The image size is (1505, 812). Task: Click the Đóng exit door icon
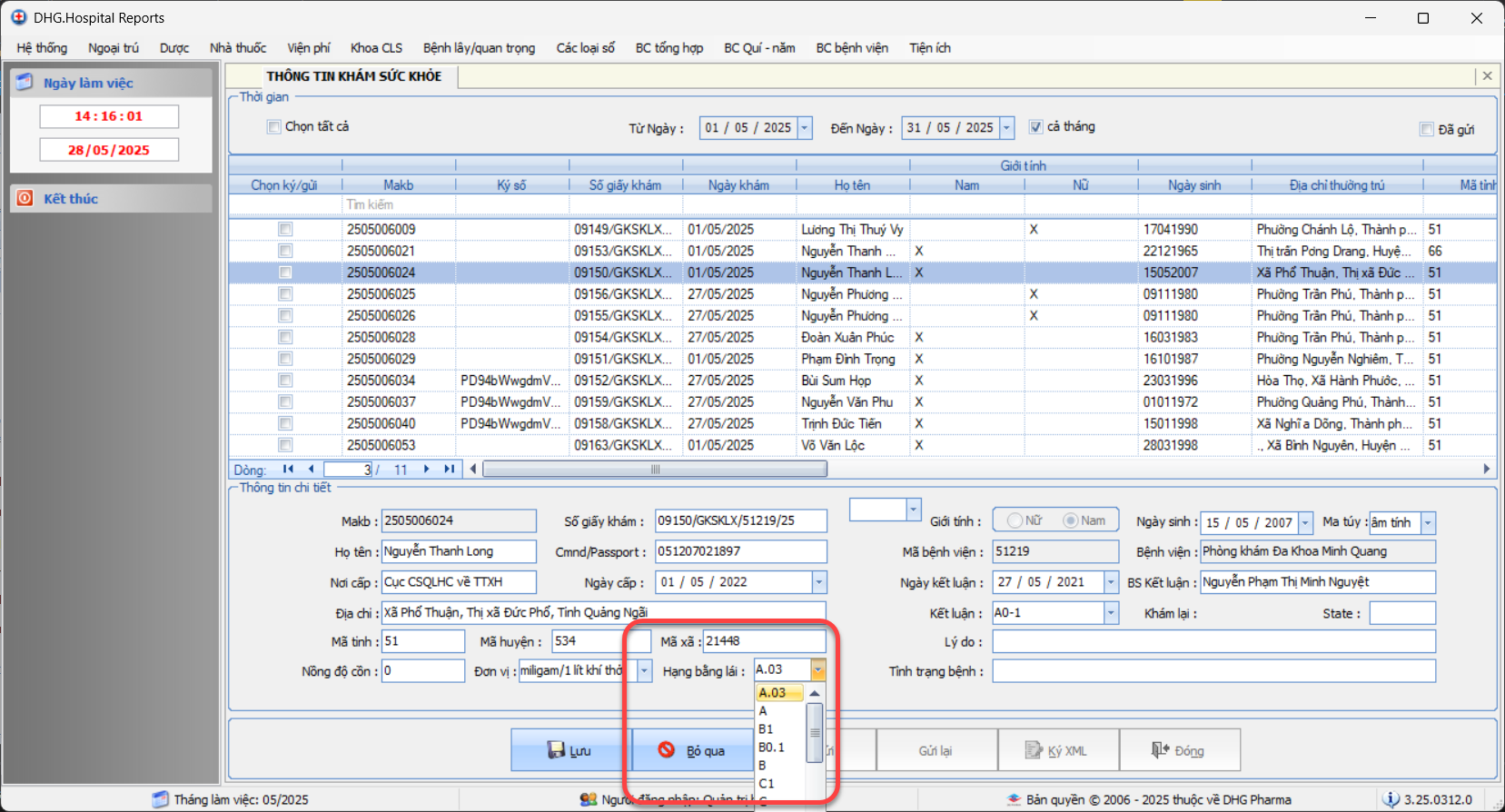pyautogui.click(x=1160, y=750)
